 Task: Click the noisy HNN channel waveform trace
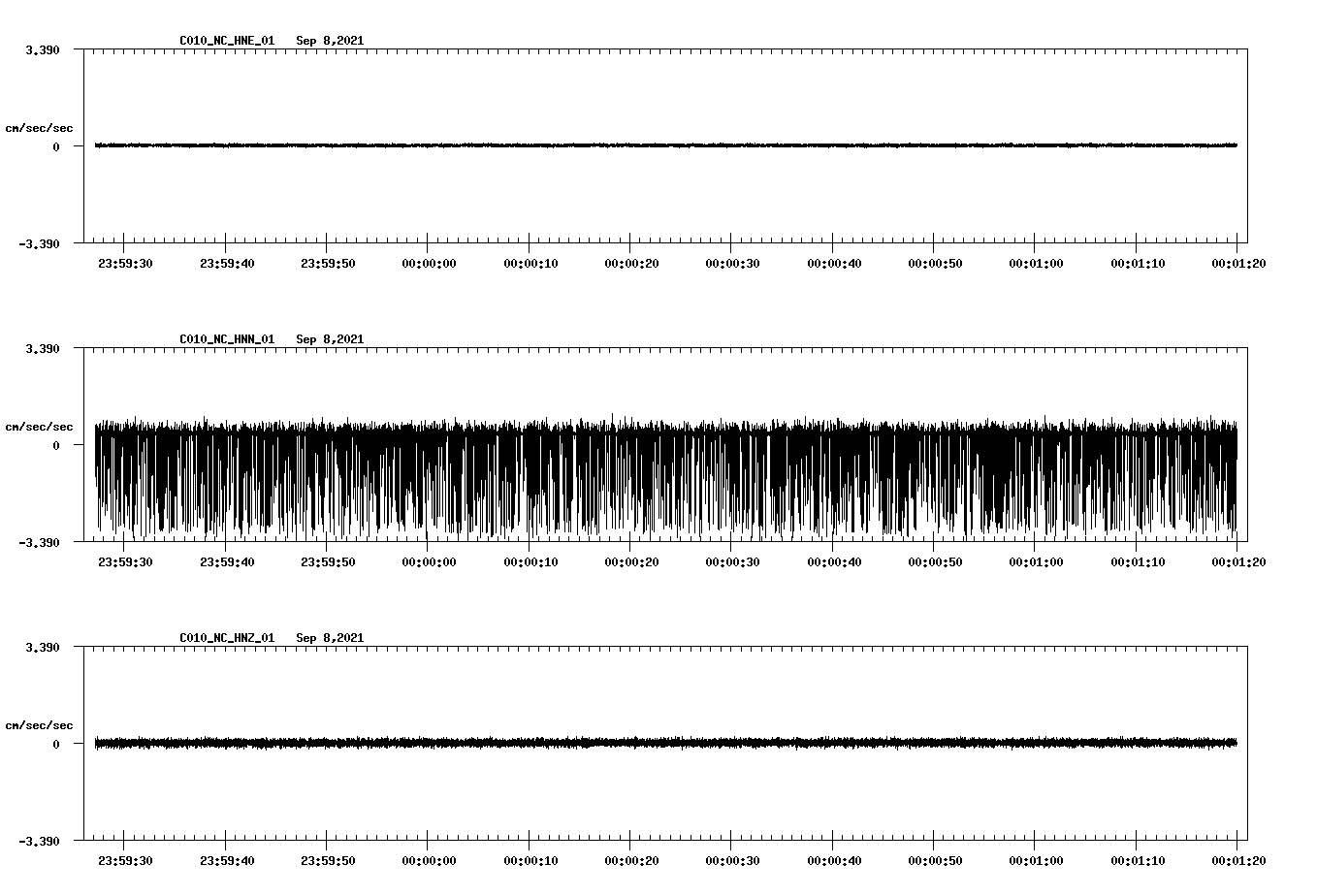666,477
